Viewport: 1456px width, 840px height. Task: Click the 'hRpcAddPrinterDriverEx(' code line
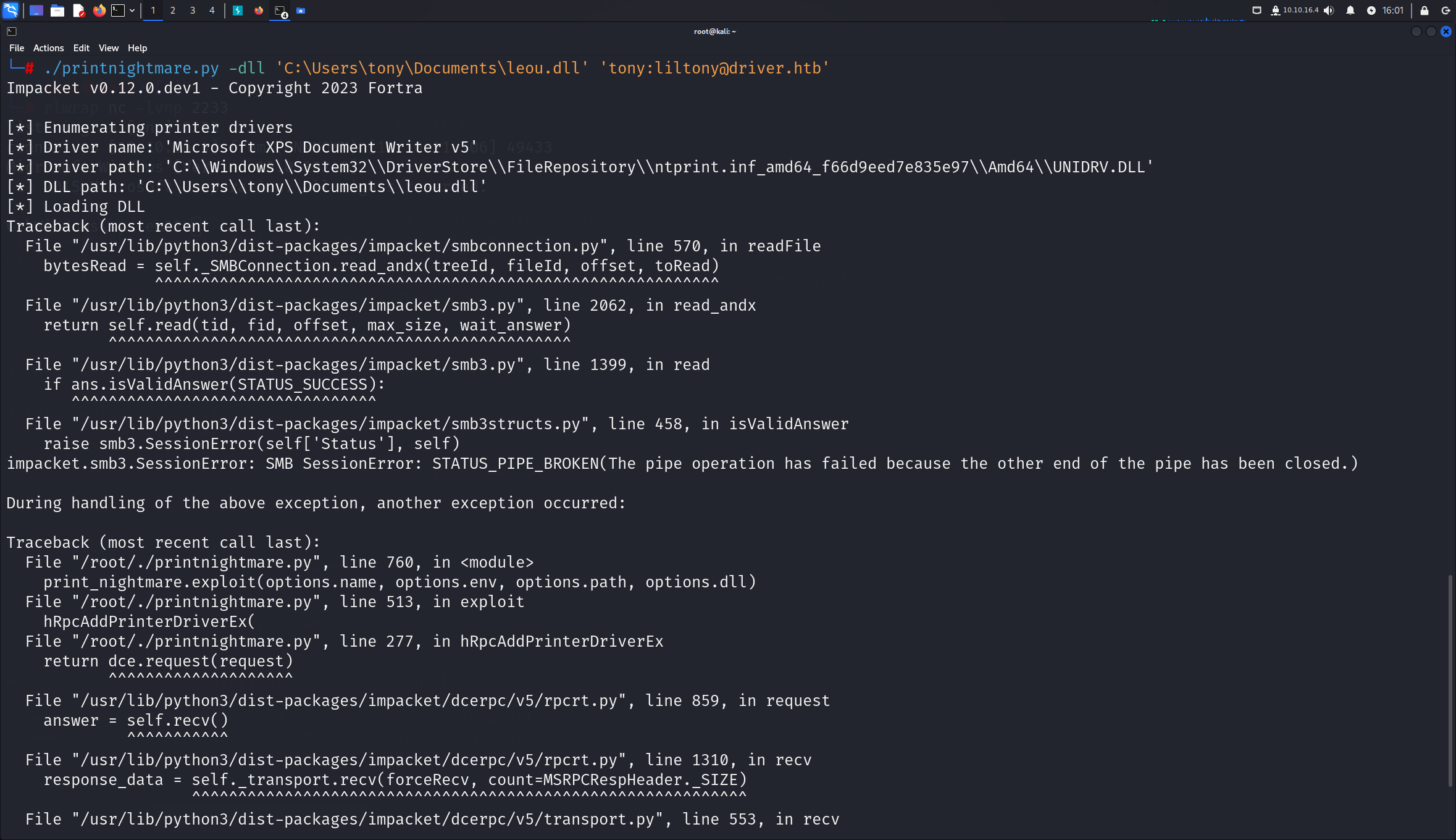[149, 622]
